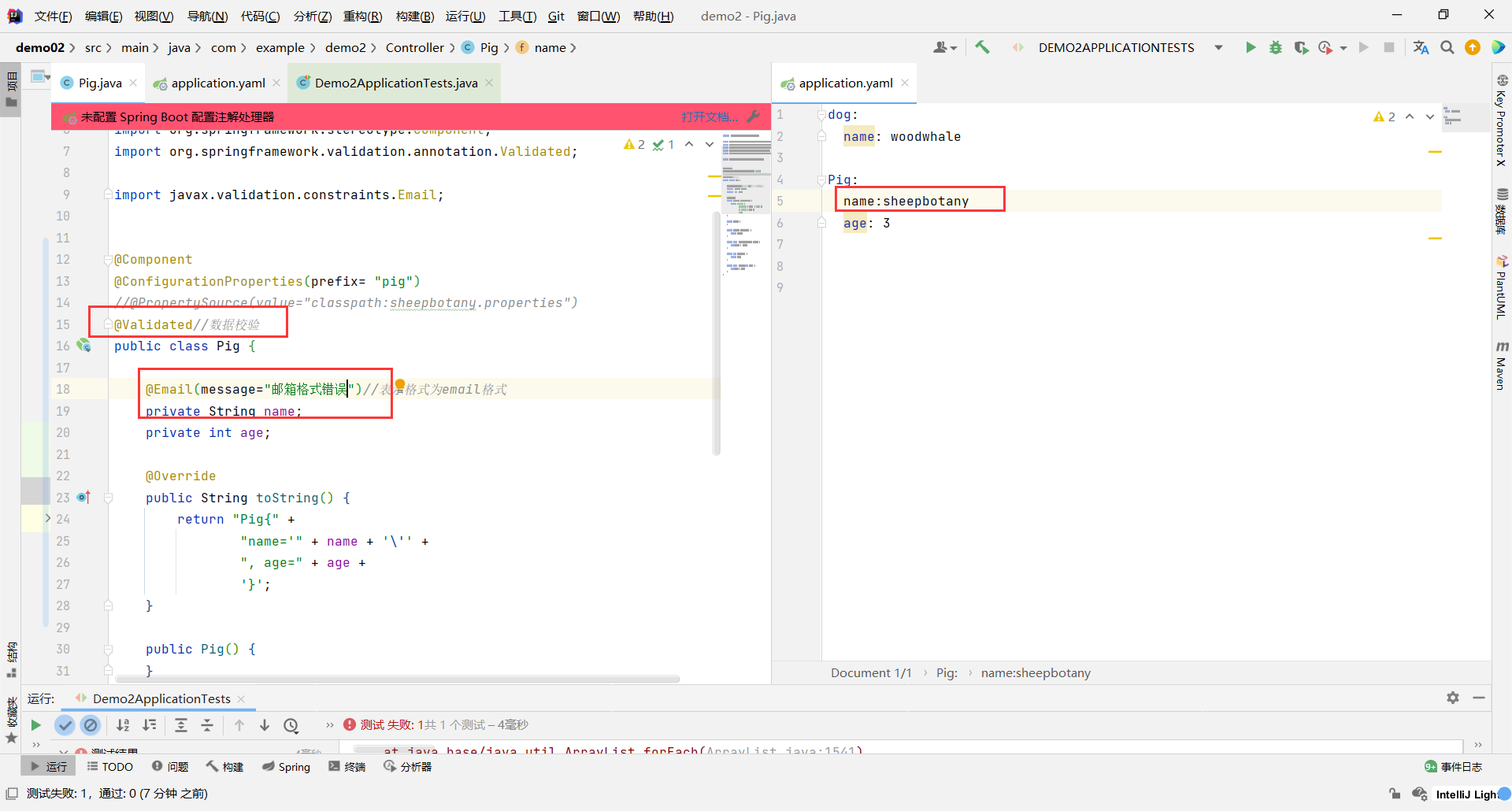Toggle show passed tests checkmark button
Viewport: 1512px width, 811px height.
pyautogui.click(x=65, y=725)
